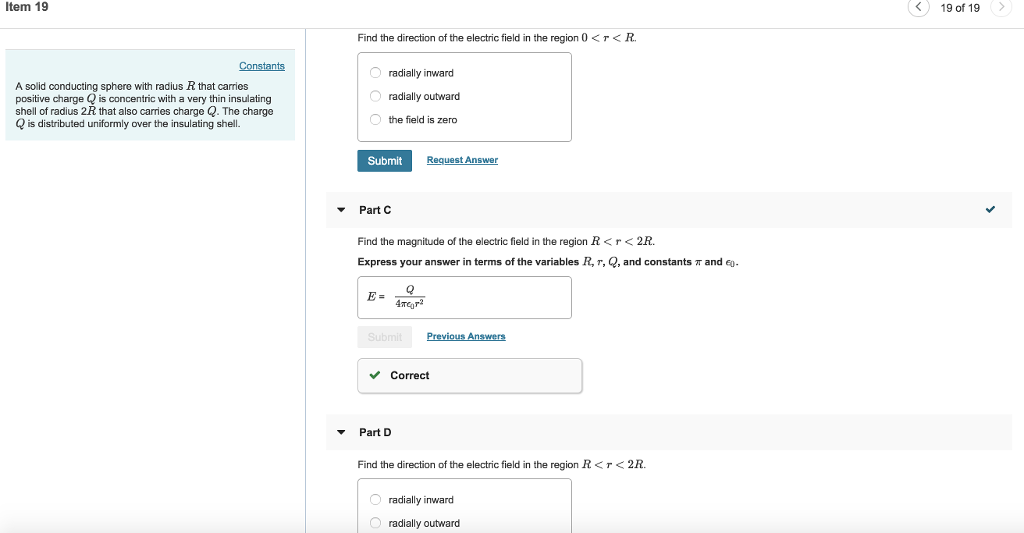This screenshot has height=533, width=1024.
Task: Click the E = answer input field
Action: coord(464,298)
